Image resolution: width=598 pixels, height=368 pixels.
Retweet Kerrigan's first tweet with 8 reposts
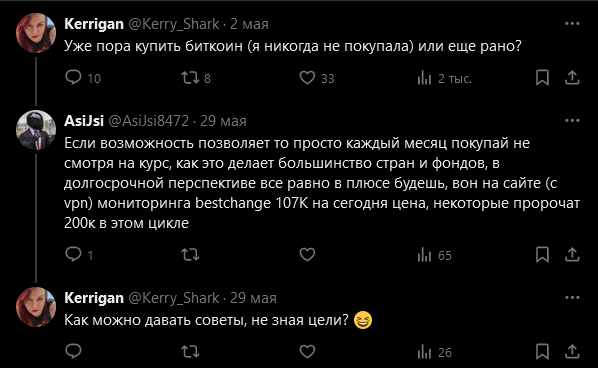coord(190,77)
